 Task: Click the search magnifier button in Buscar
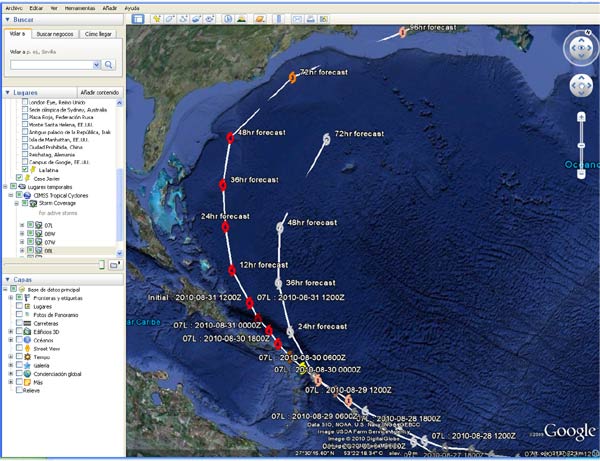coord(109,65)
